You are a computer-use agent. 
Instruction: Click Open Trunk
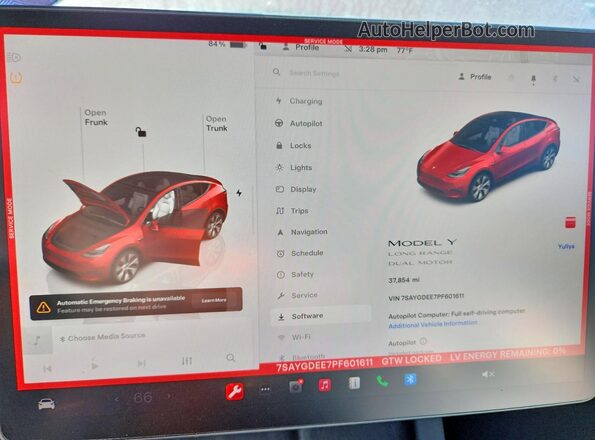tap(217, 124)
